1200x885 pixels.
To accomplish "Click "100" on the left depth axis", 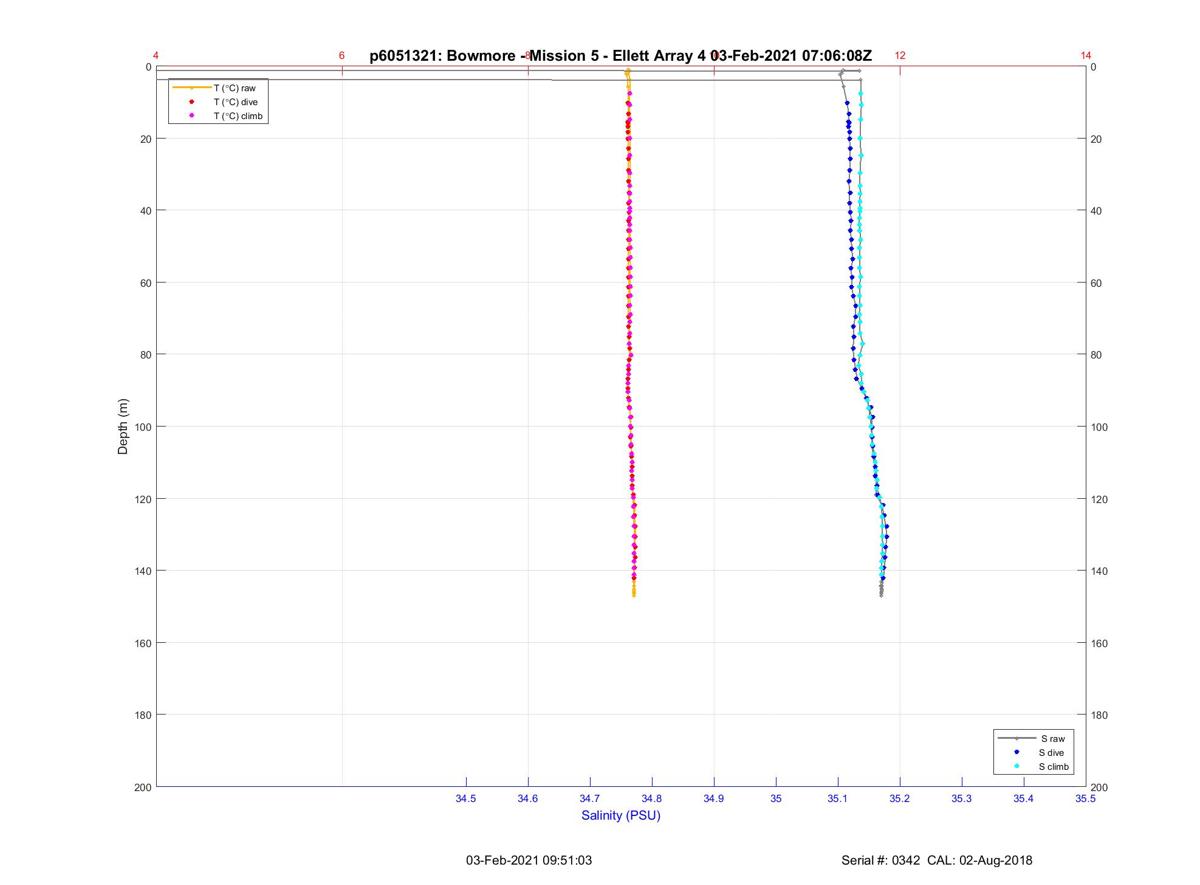I will [141, 427].
